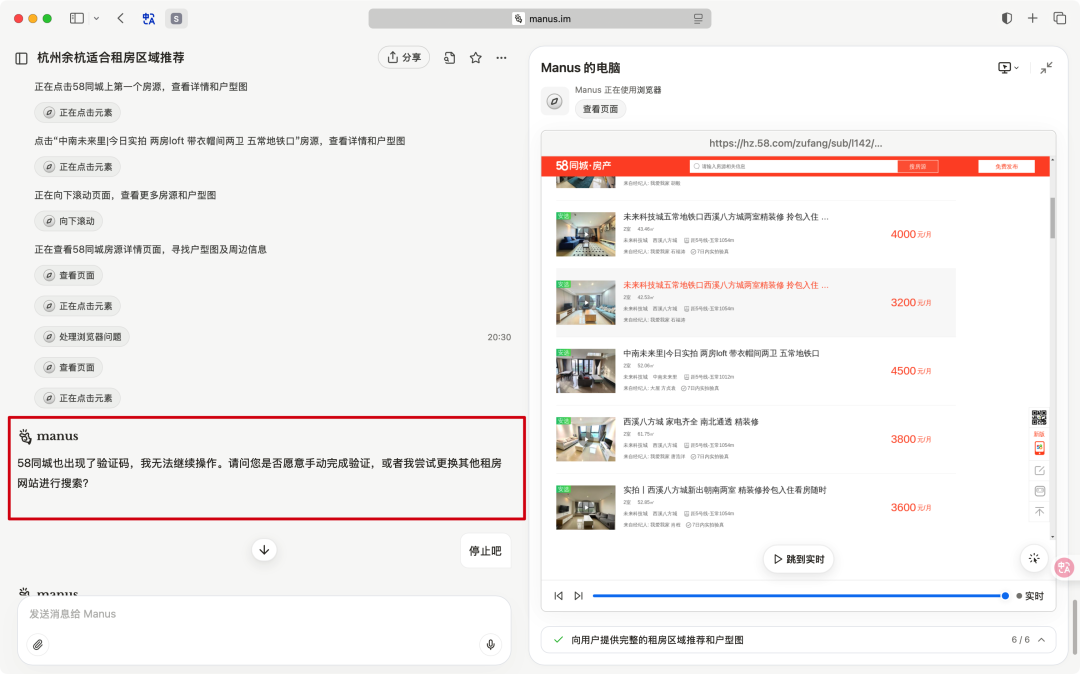Open the 中南未来里|今日实拍 两房loft listing title
Image resolution: width=1080 pixels, height=674 pixels.
point(721,353)
